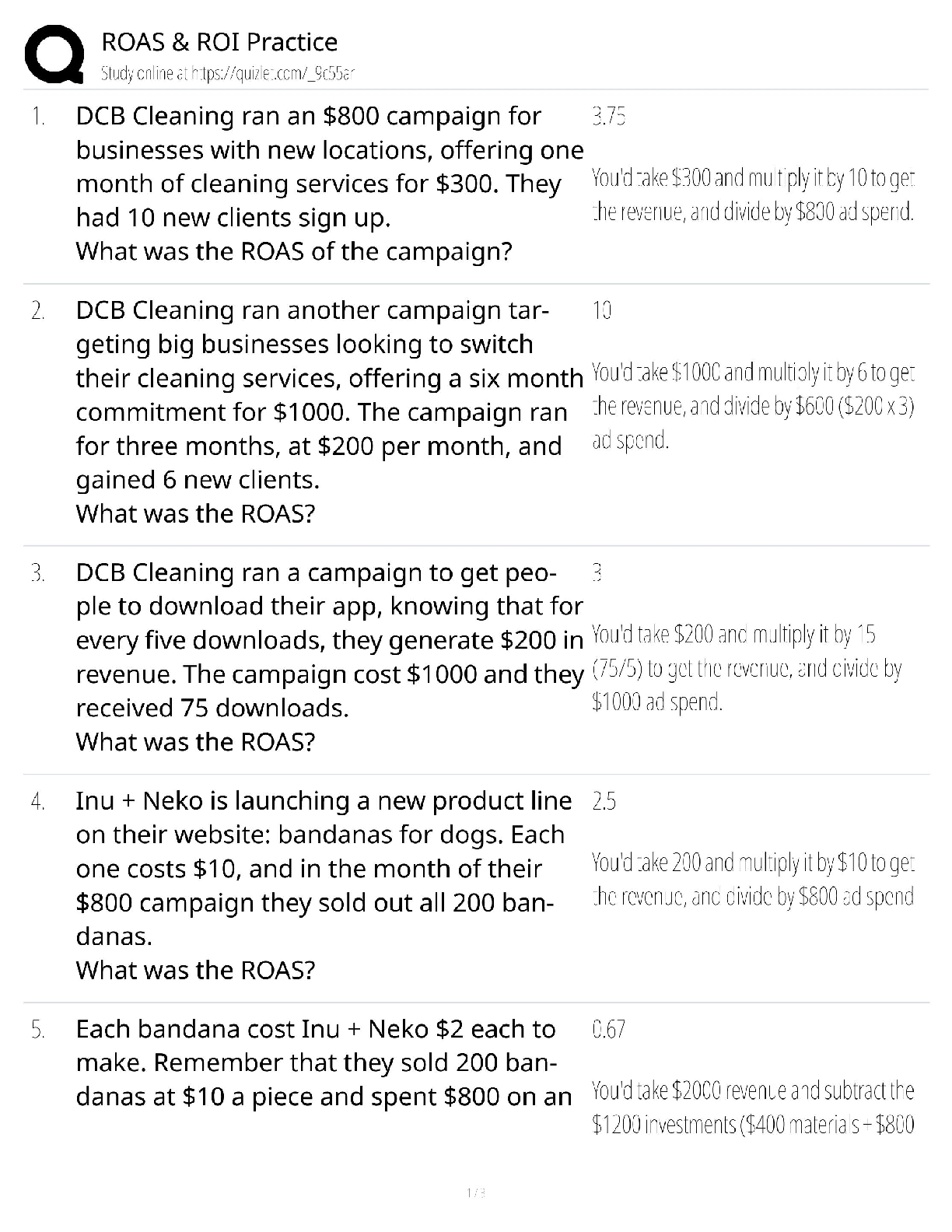Click the $800 campaign DCB Cleaning question text
This screenshot has width=952, height=1232.
point(327,184)
